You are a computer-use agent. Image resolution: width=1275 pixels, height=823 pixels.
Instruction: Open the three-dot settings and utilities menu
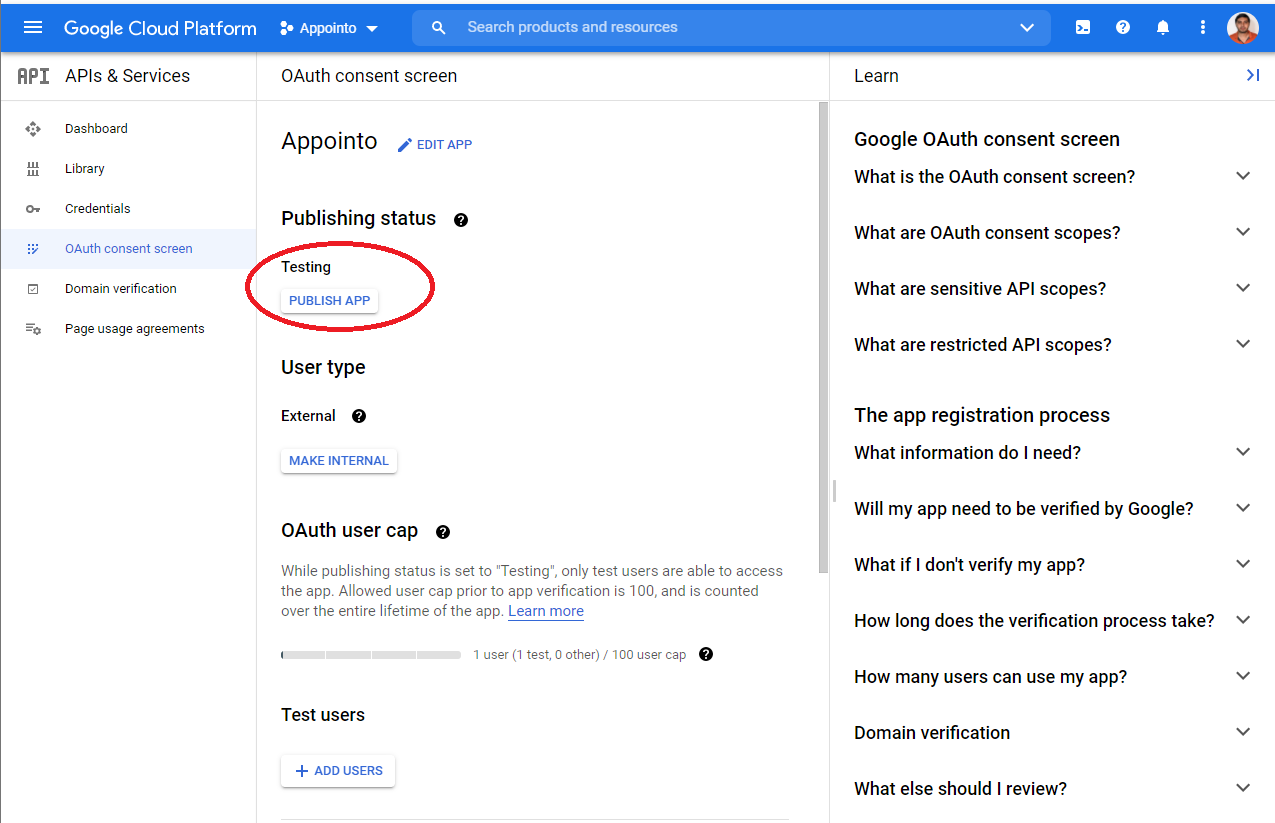tap(1203, 28)
